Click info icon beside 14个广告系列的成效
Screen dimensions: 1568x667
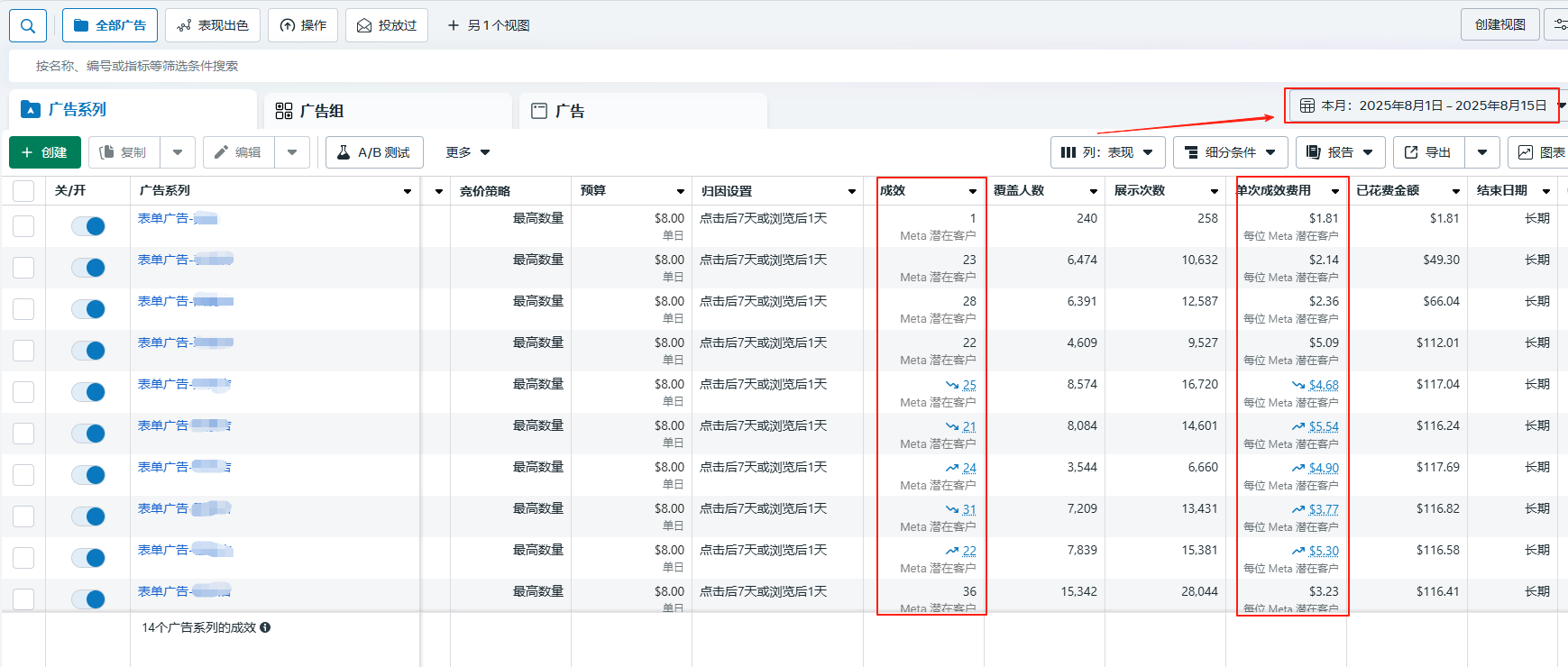tap(265, 627)
